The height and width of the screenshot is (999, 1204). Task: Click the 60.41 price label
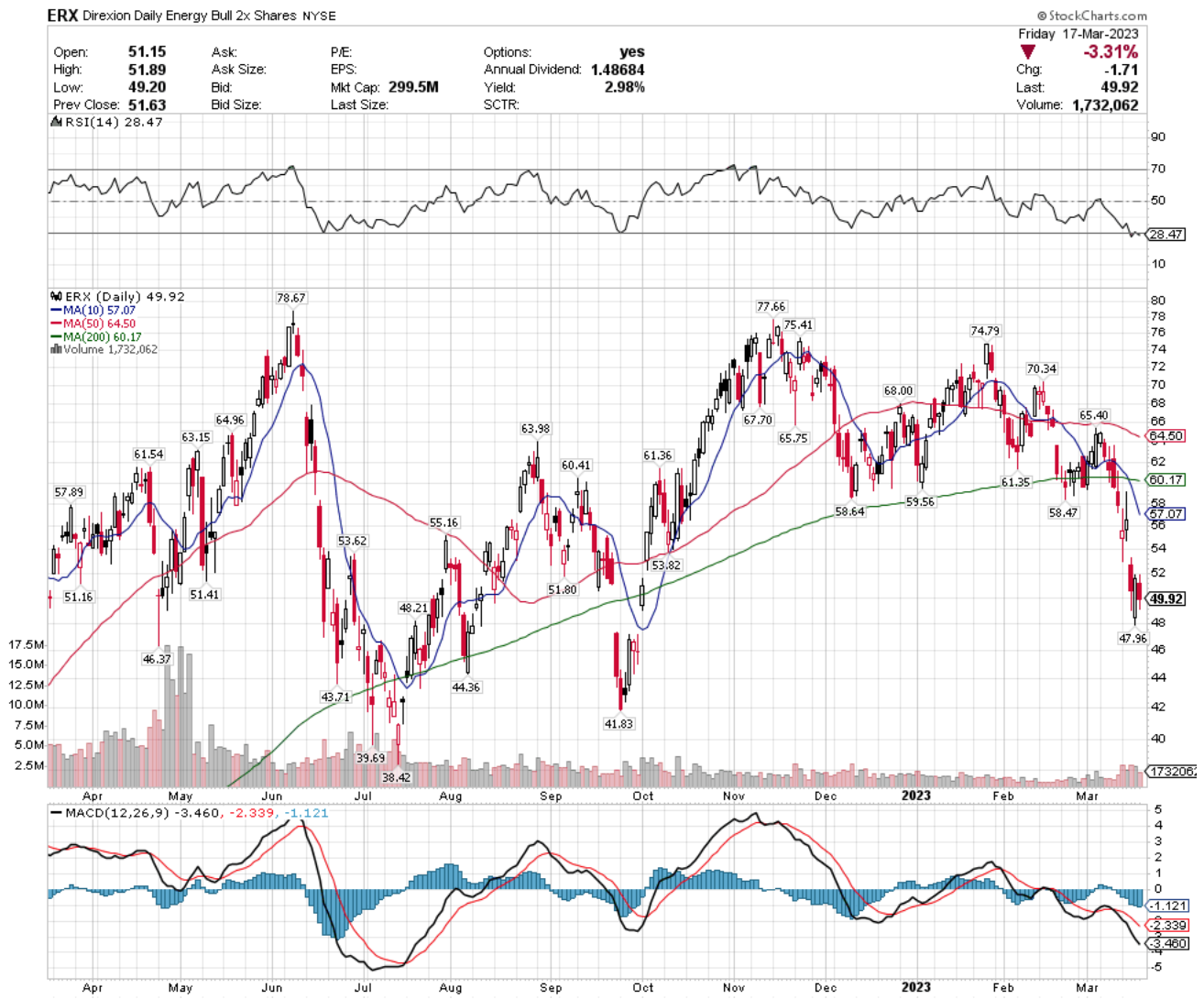coord(576,465)
